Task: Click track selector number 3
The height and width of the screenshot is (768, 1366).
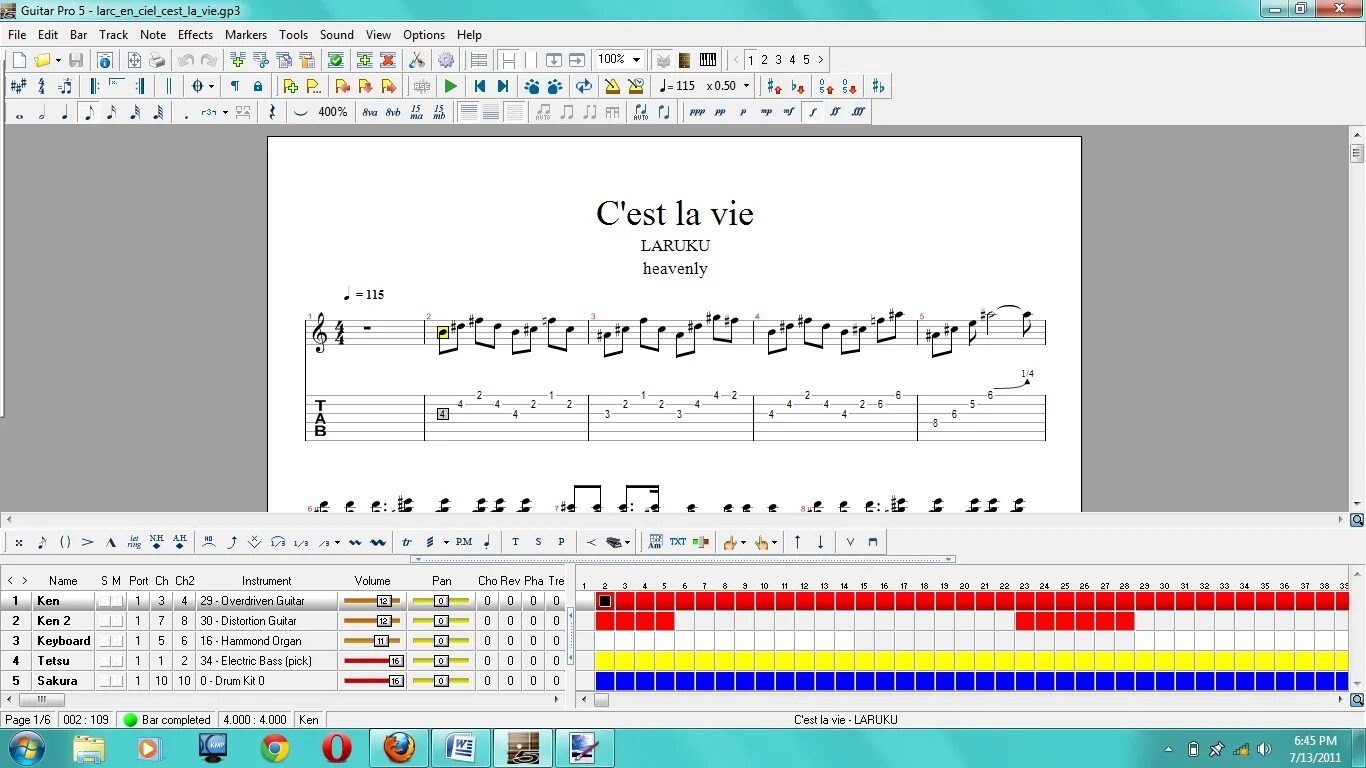Action: pyautogui.click(x=778, y=60)
